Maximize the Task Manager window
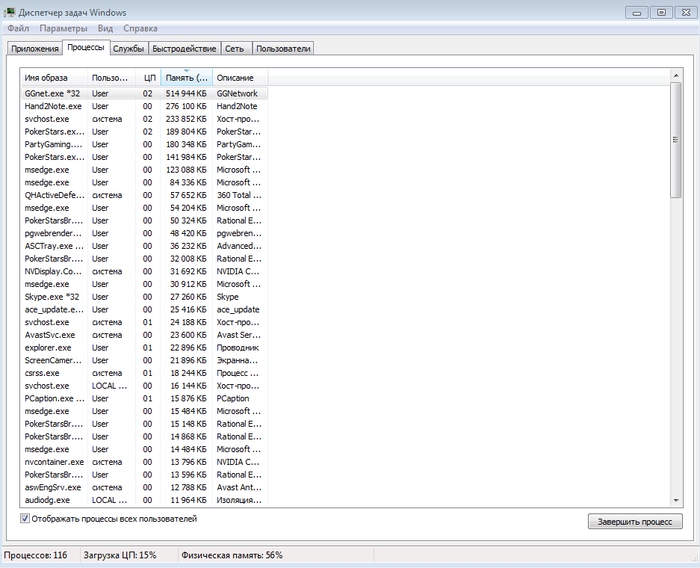Screen dimensions: 700x568 [x=662, y=13]
